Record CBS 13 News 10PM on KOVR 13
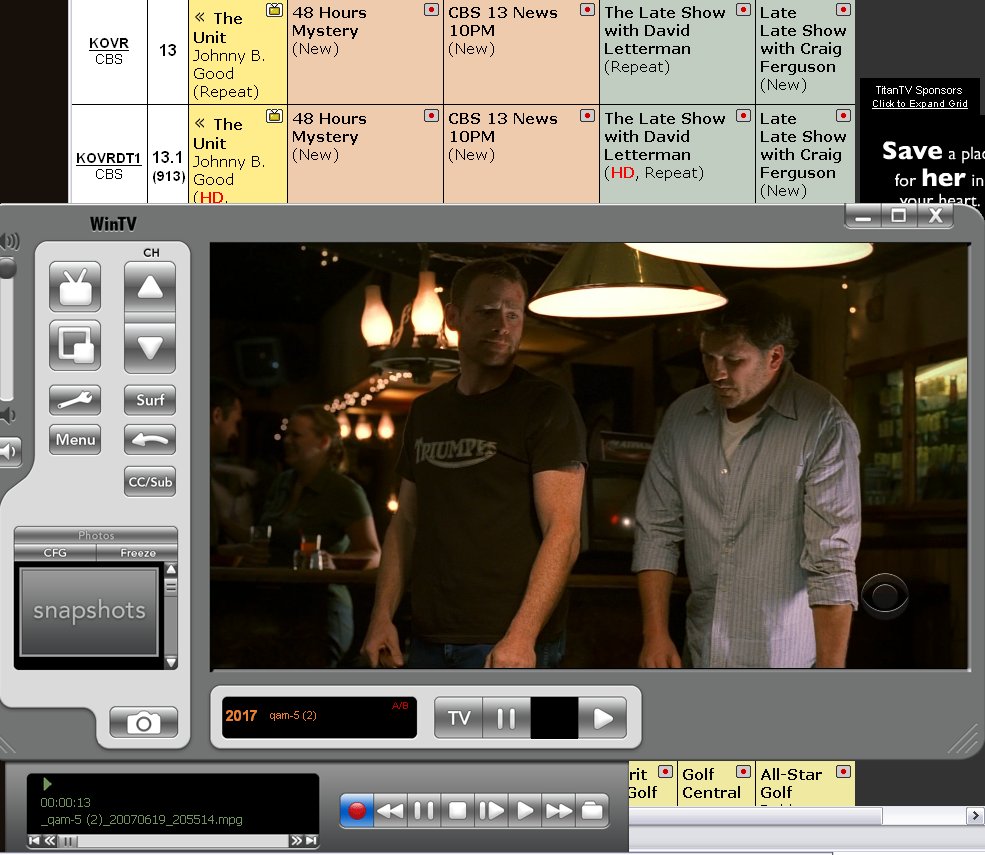This screenshot has width=985, height=855. pyautogui.click(x=587, y=9)
